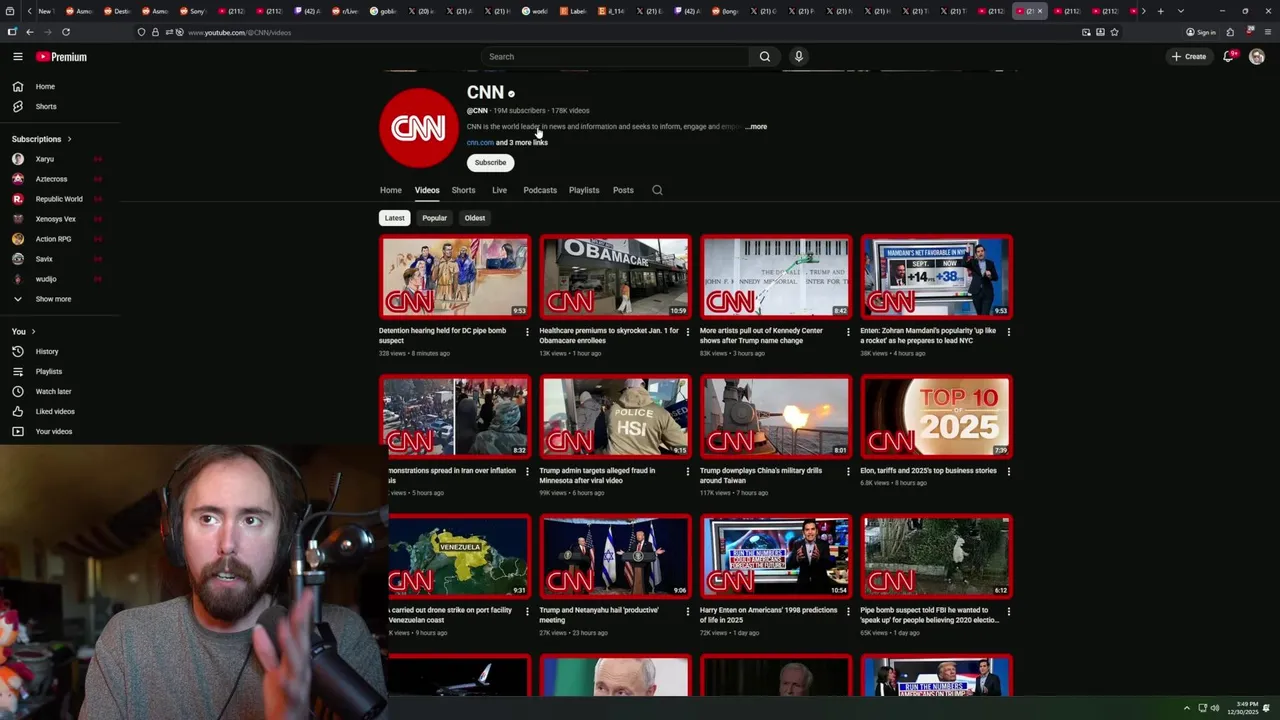Click the Create button
Viewport: 1280px width, 720px height.
pyautogui.click(x=1189, y=57)
